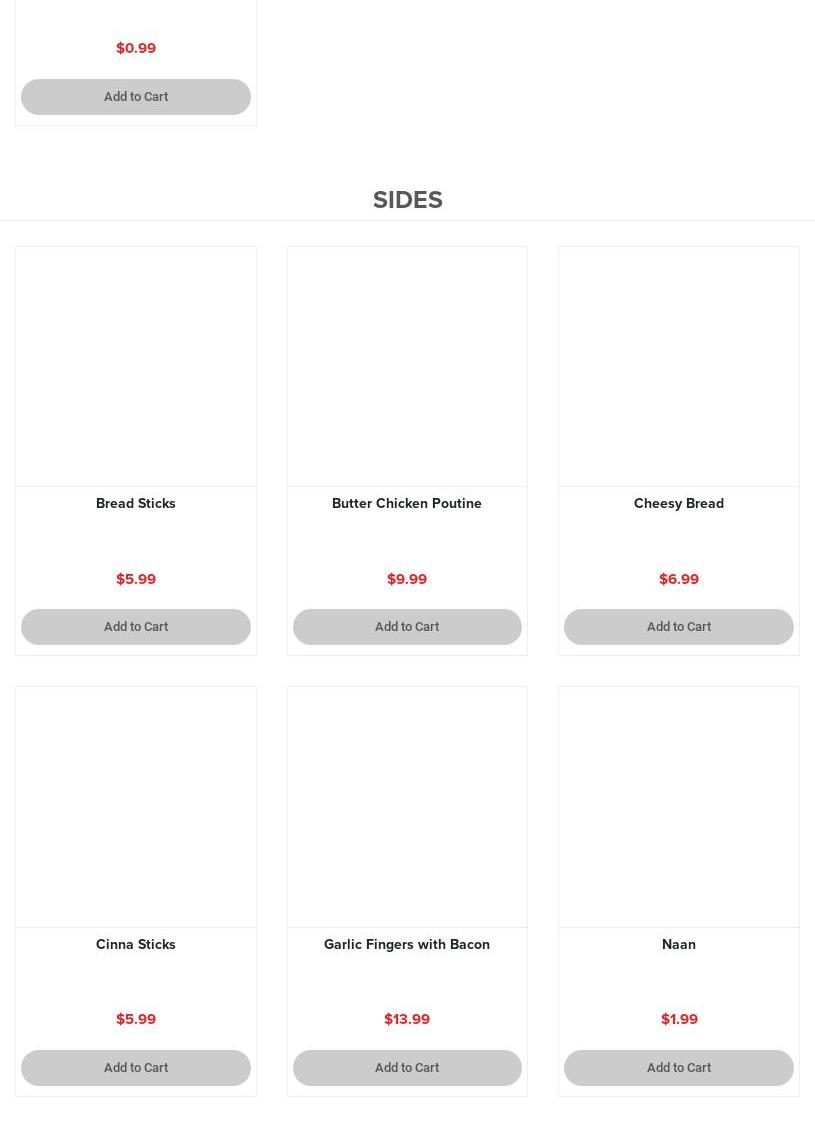Screen dimensions: 815x1121
Task: Click the Naan product name
Action: [x=678, y=945]
